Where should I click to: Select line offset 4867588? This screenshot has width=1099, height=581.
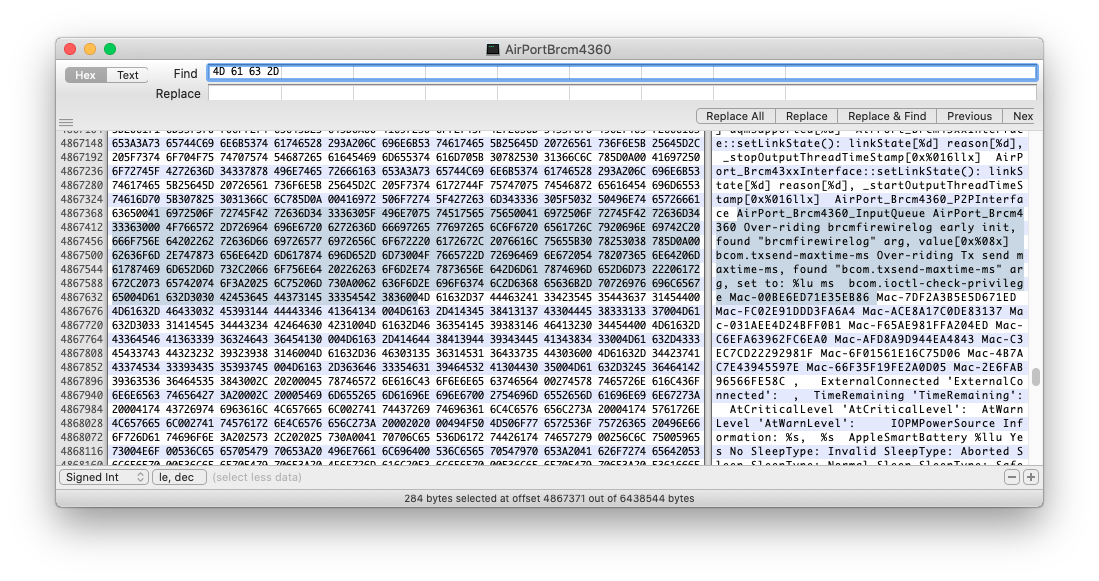pos(81,283)
